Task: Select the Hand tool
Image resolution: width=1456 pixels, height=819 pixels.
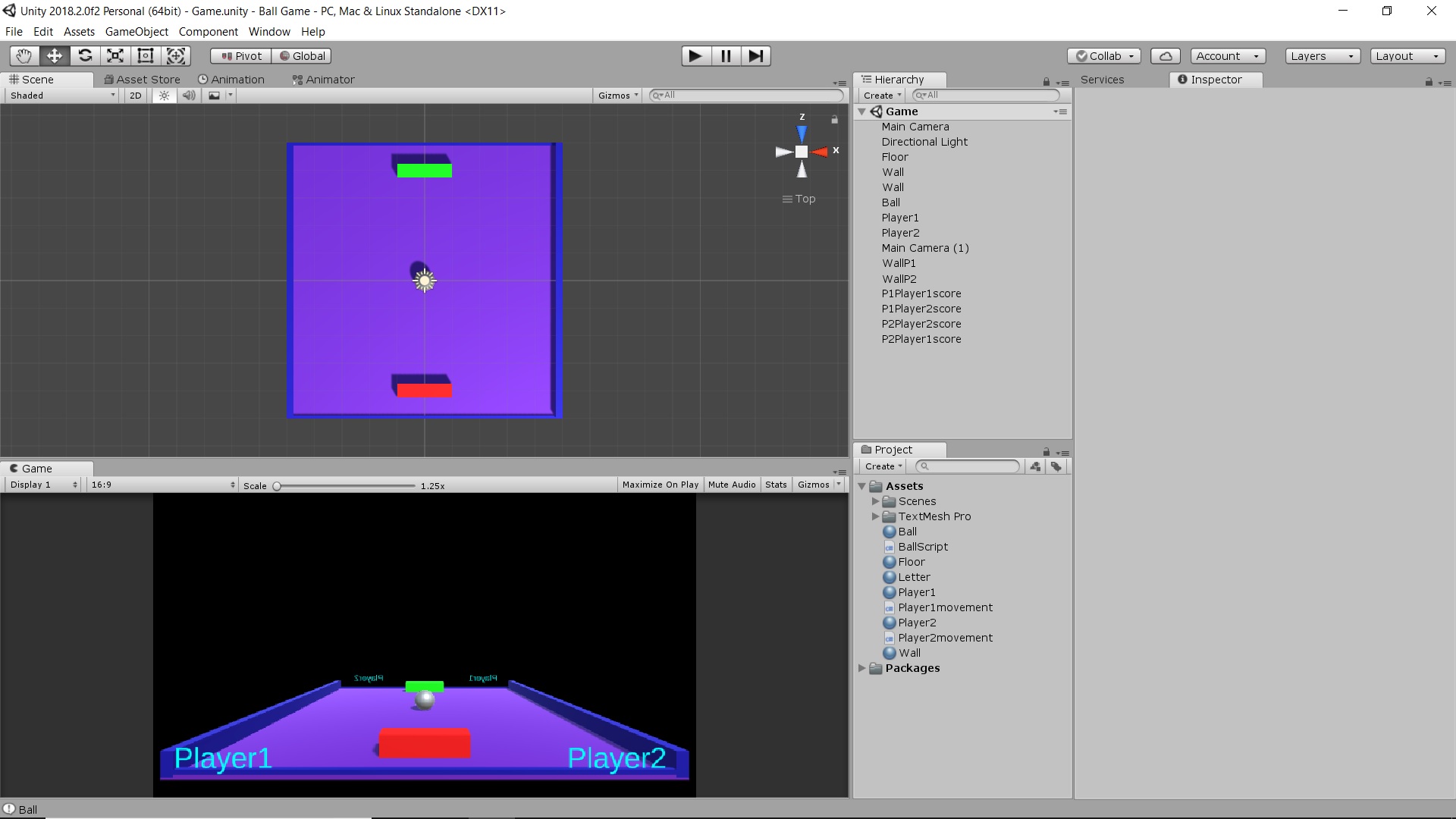Action: (24, 55)
